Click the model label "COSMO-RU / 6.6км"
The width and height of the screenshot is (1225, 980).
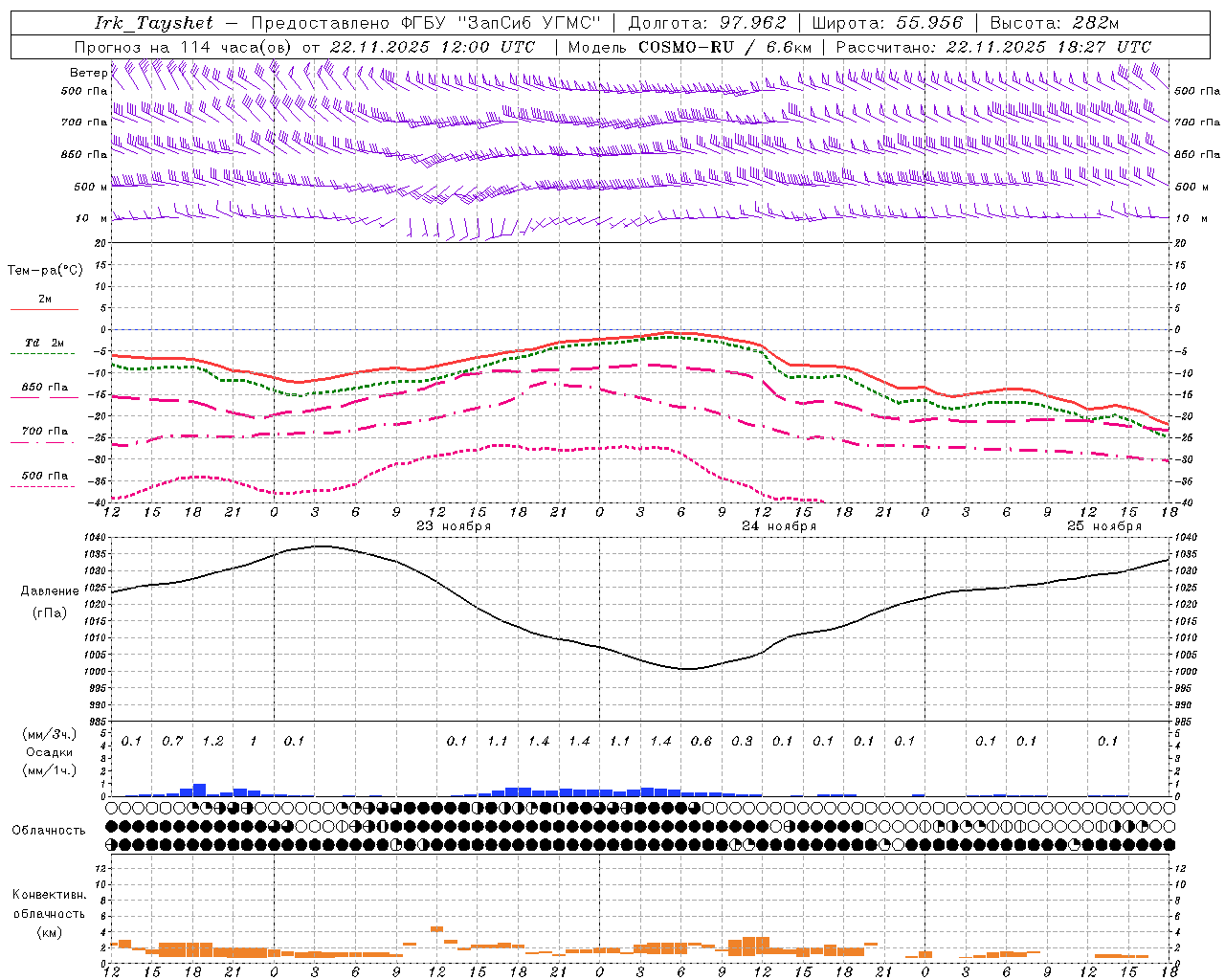(724, 47)
